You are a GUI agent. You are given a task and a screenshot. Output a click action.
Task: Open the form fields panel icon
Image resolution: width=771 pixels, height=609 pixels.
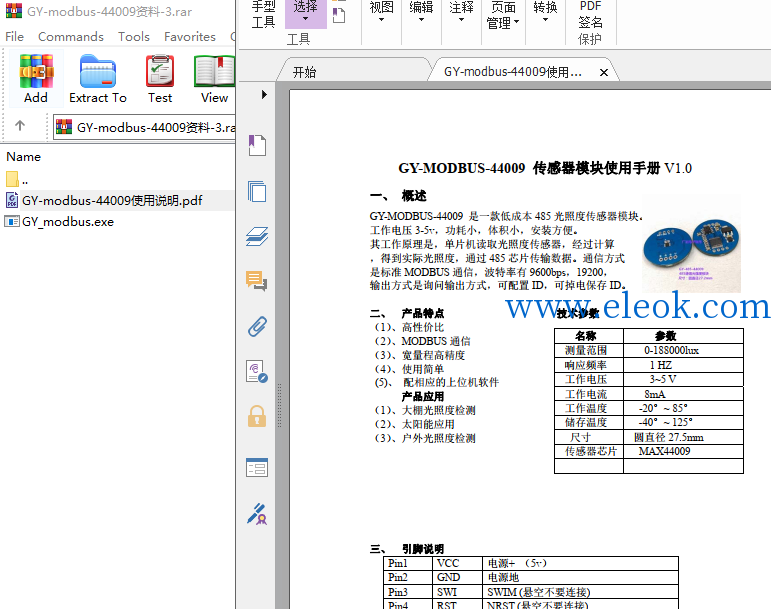pos(257,467)
